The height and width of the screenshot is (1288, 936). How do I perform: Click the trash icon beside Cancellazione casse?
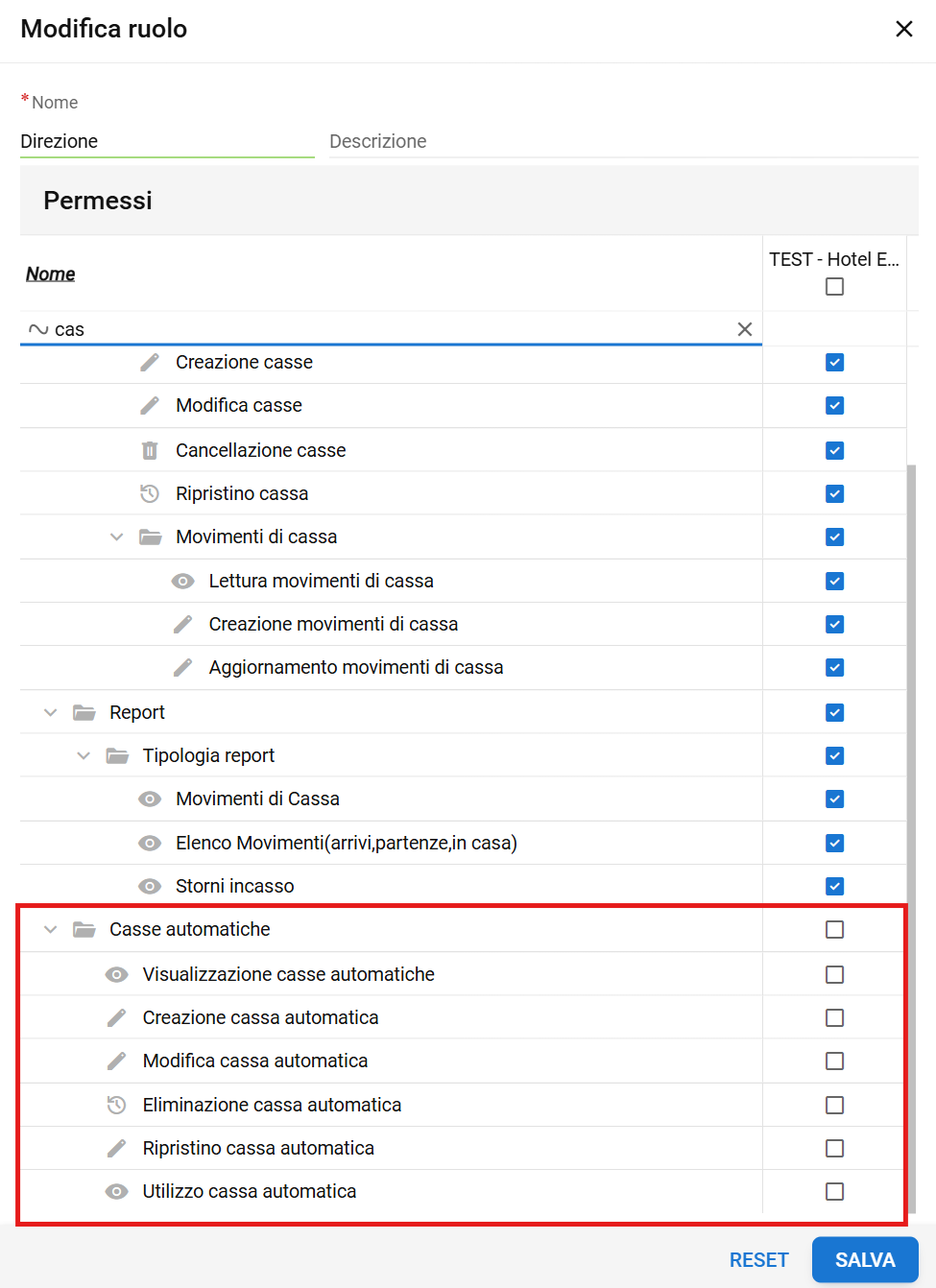150,450
